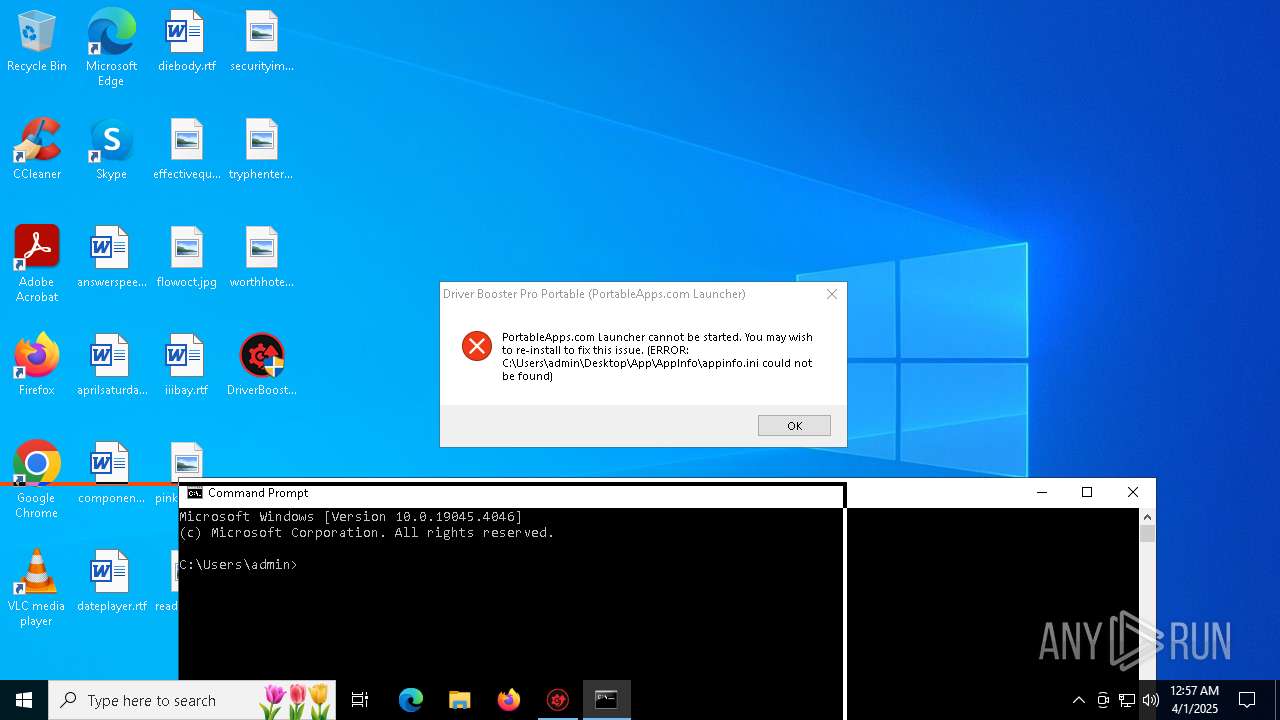1280x720 pixels.
Task: Select the answerspee... Word document icon
Action: (x=111, y=257)
